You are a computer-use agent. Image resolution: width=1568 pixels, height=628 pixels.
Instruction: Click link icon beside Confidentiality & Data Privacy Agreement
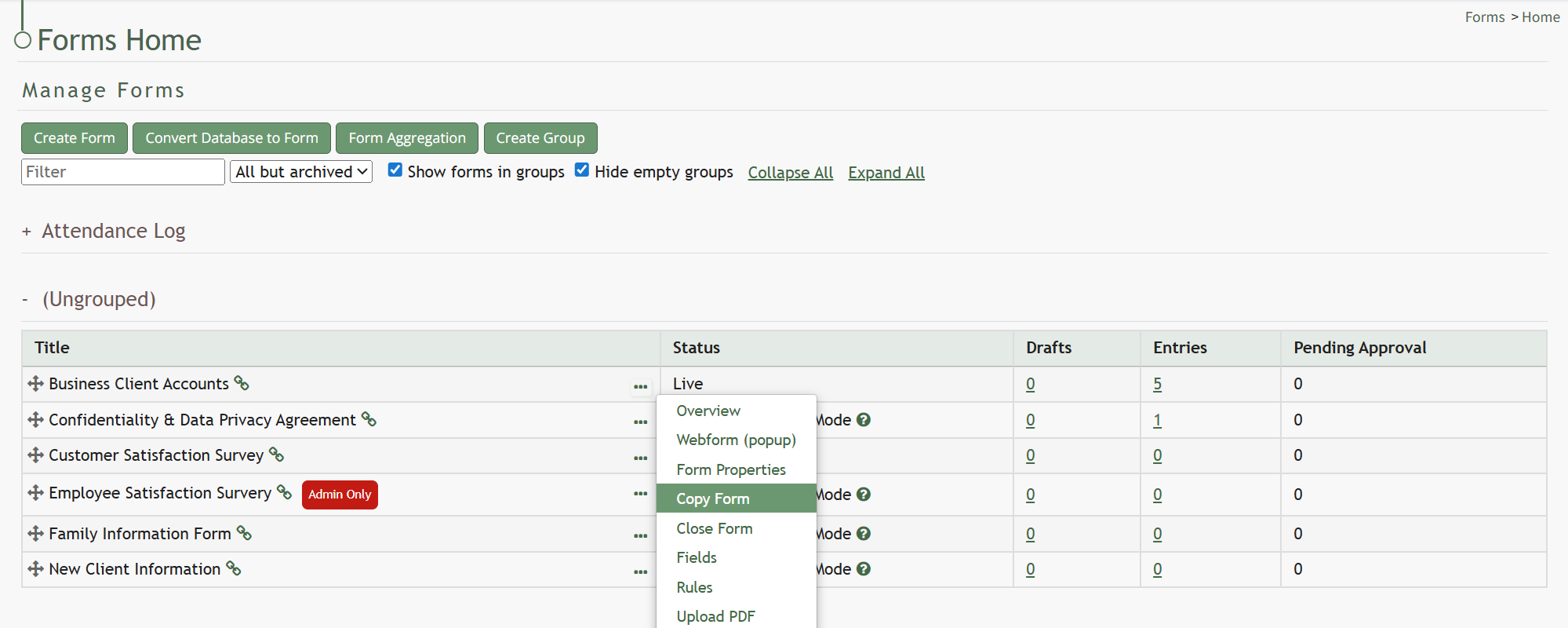369,419
